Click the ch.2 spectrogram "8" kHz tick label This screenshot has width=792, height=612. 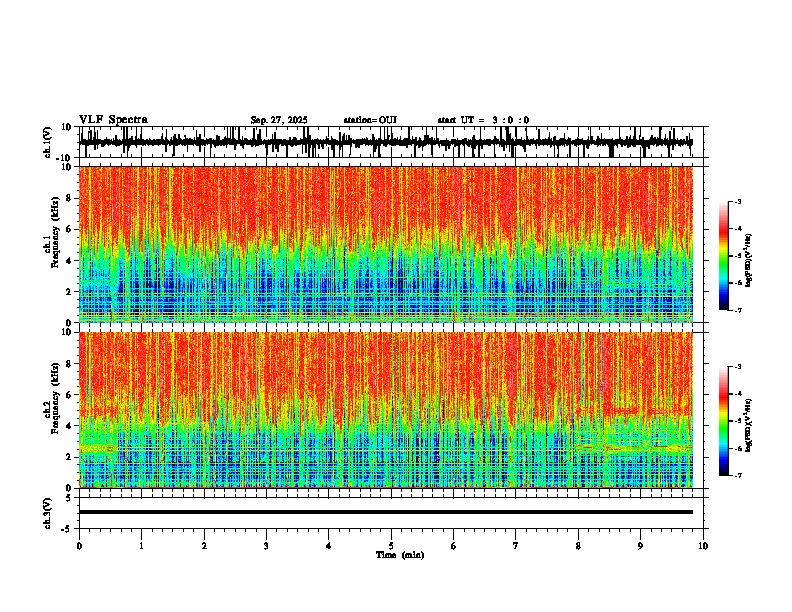(x=69, y=364)
